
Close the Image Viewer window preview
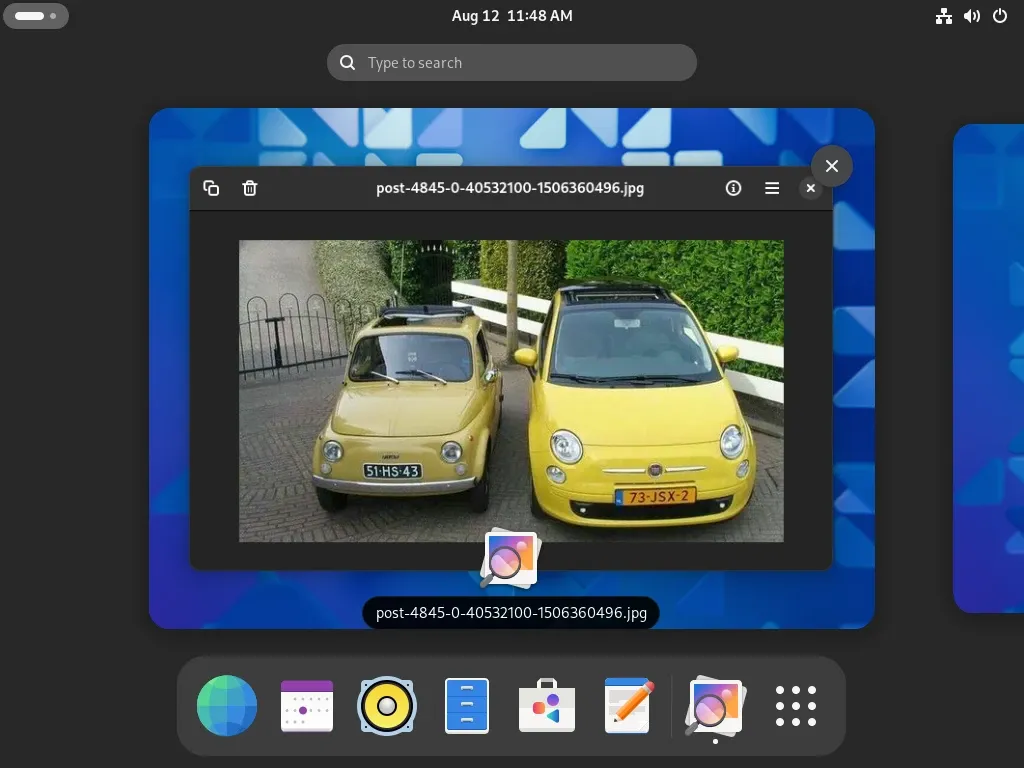tap(831, 166)
